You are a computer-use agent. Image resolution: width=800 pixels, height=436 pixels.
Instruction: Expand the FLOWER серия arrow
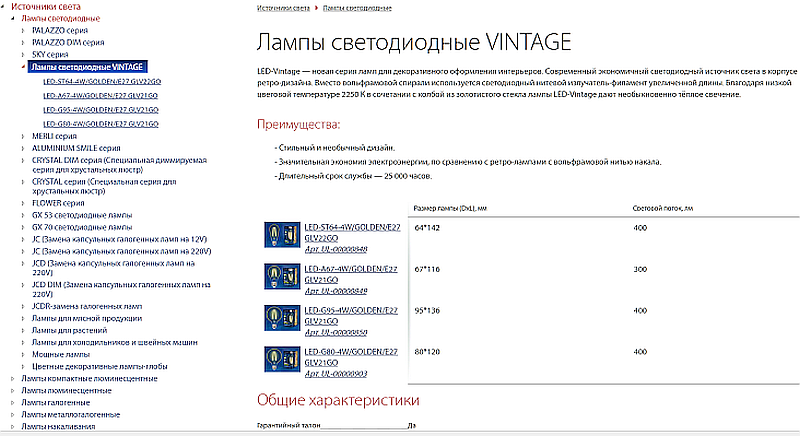pos(23,203)
